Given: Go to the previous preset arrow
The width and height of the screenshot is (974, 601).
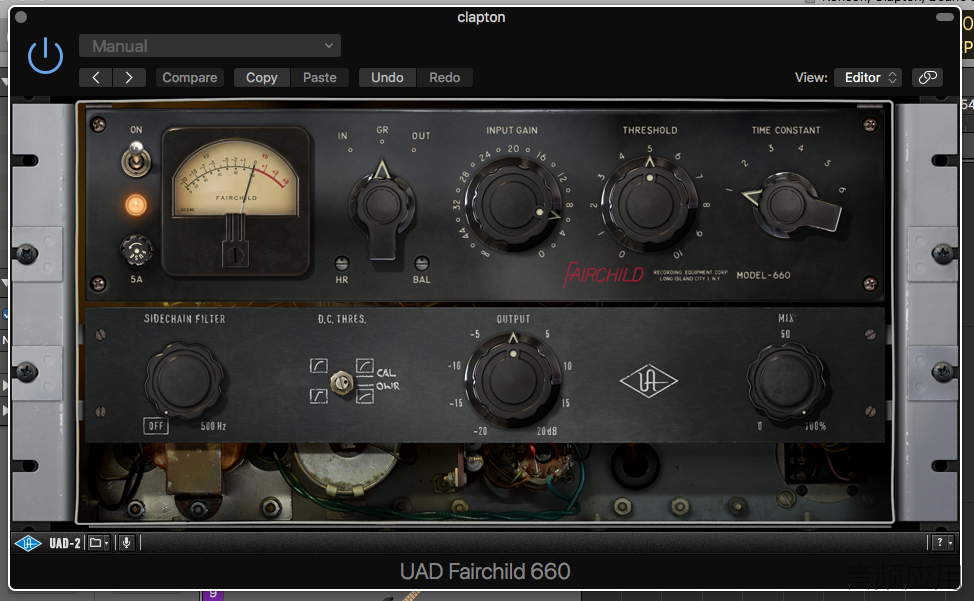Looking at the screenshot, I should [96, 78].
